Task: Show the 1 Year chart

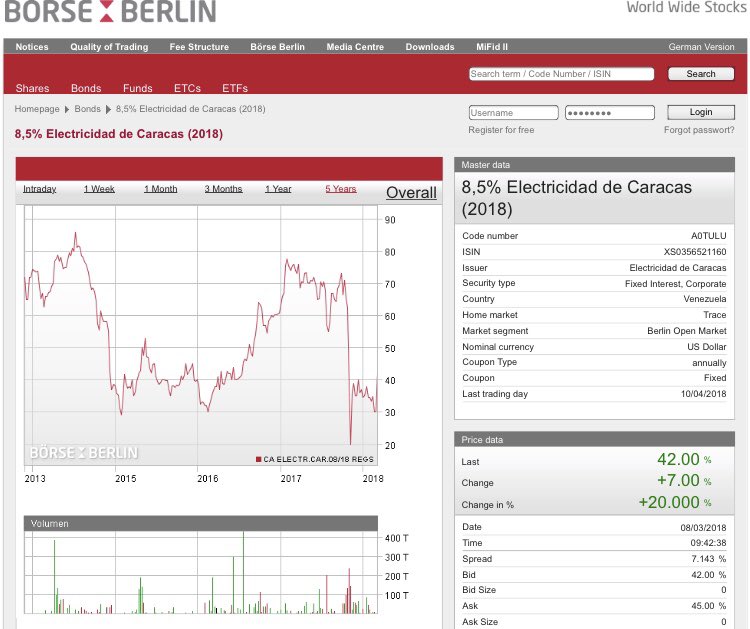Action: coord(278,189)
